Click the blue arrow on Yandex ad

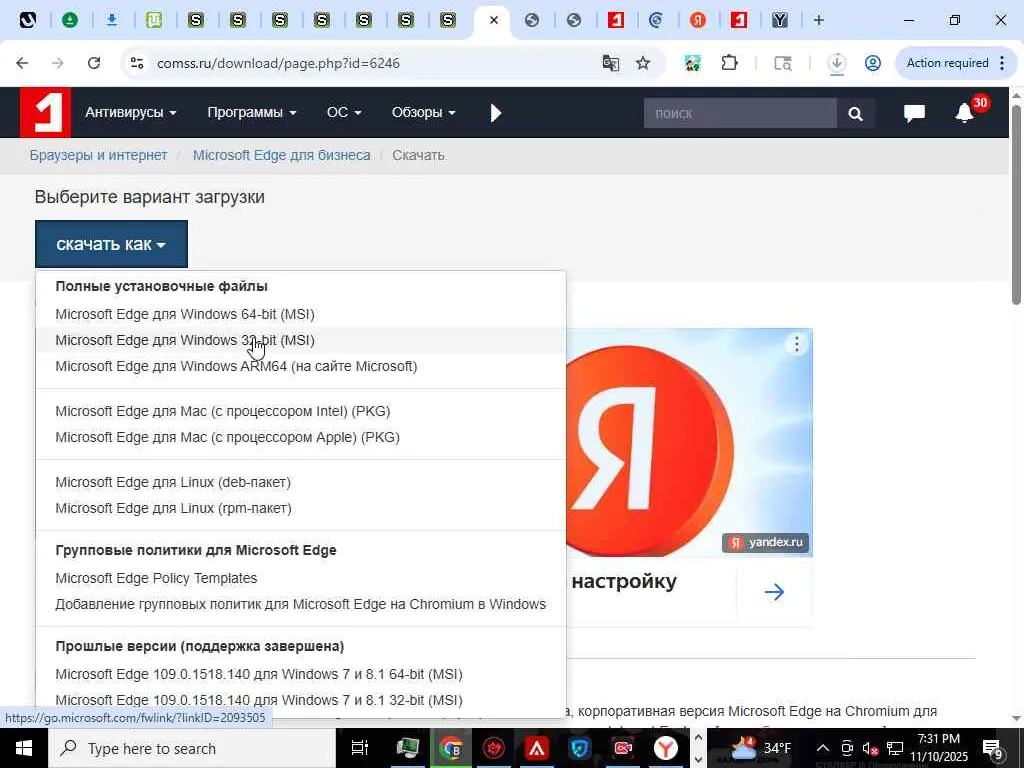[775, 592]
